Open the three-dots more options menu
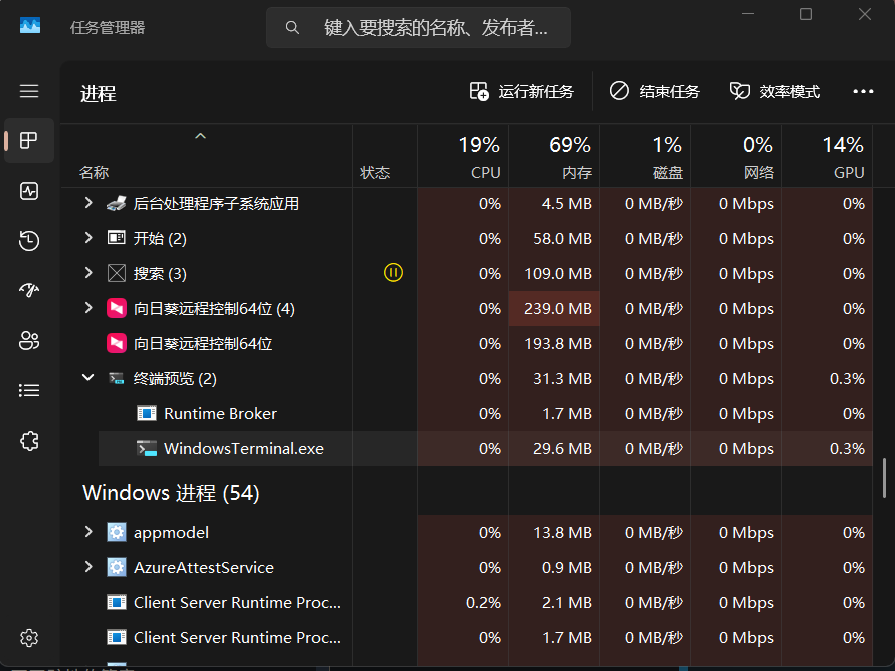Viewport: 895px width, 671px height. 863,91
